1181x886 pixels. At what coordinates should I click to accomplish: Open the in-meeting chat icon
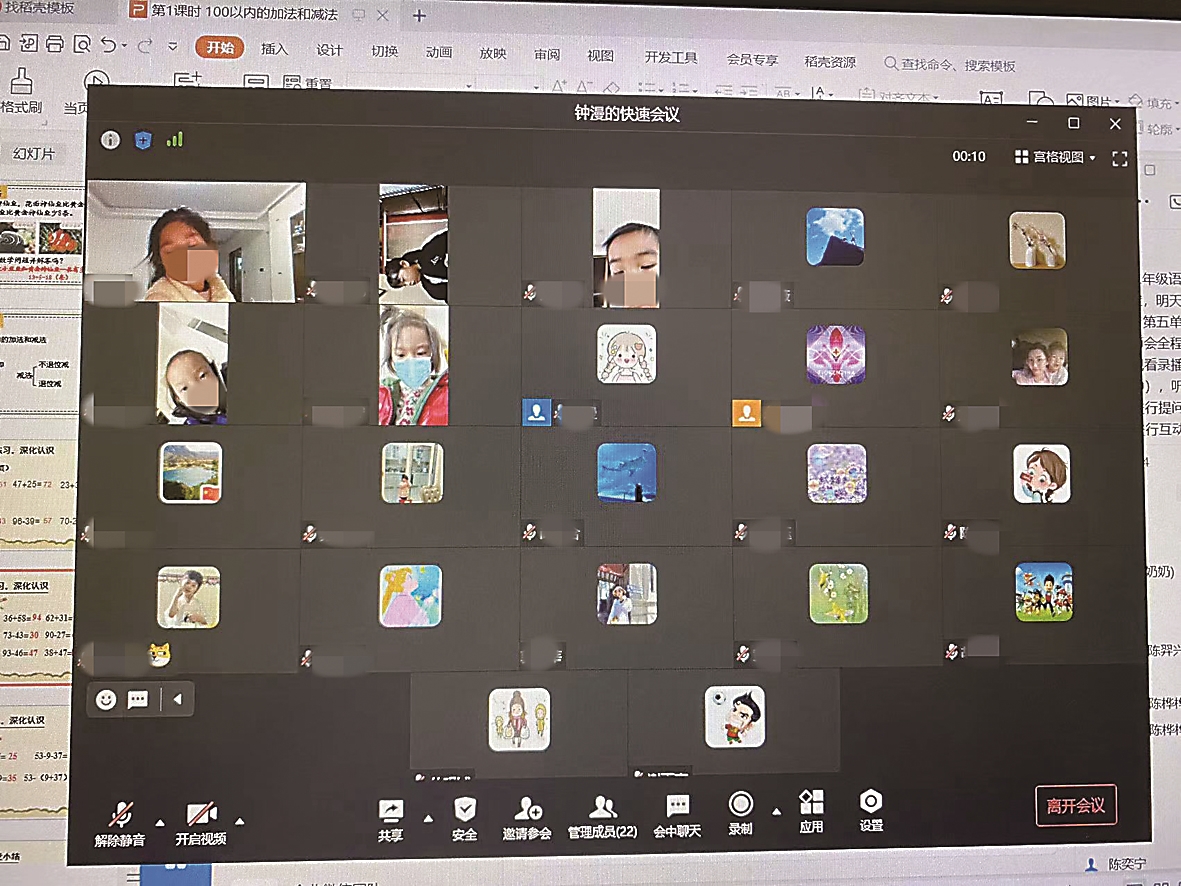(x=677, y=809)
